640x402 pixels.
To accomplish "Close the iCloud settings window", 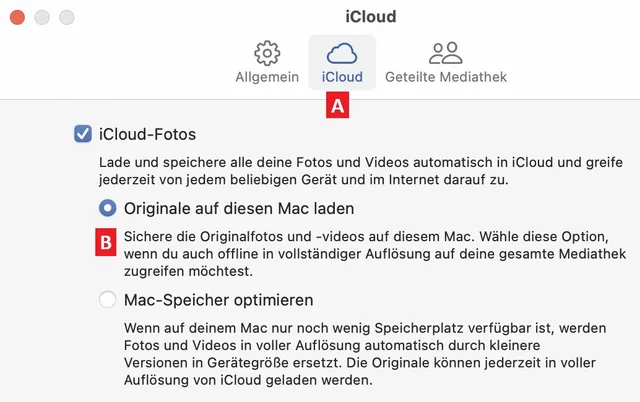I will (x=19, y=17).
